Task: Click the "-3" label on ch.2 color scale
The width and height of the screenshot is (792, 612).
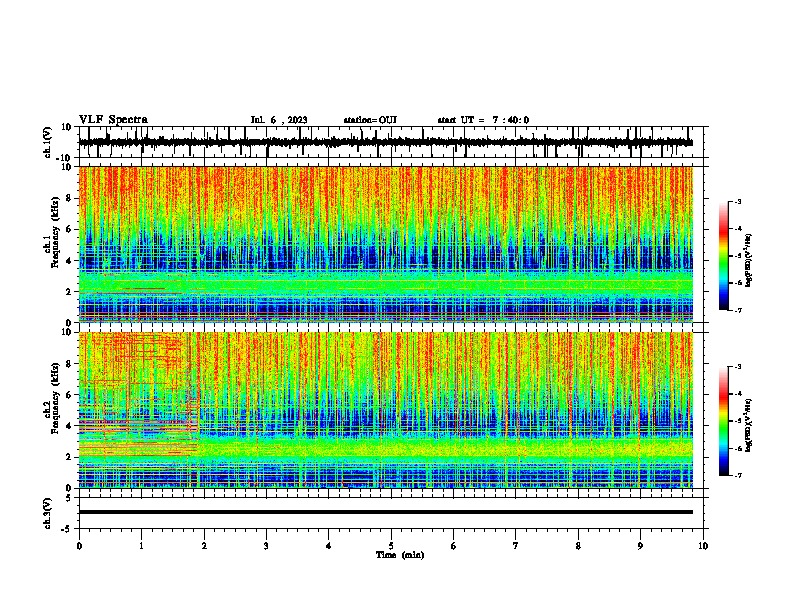Action: (737, 367)
